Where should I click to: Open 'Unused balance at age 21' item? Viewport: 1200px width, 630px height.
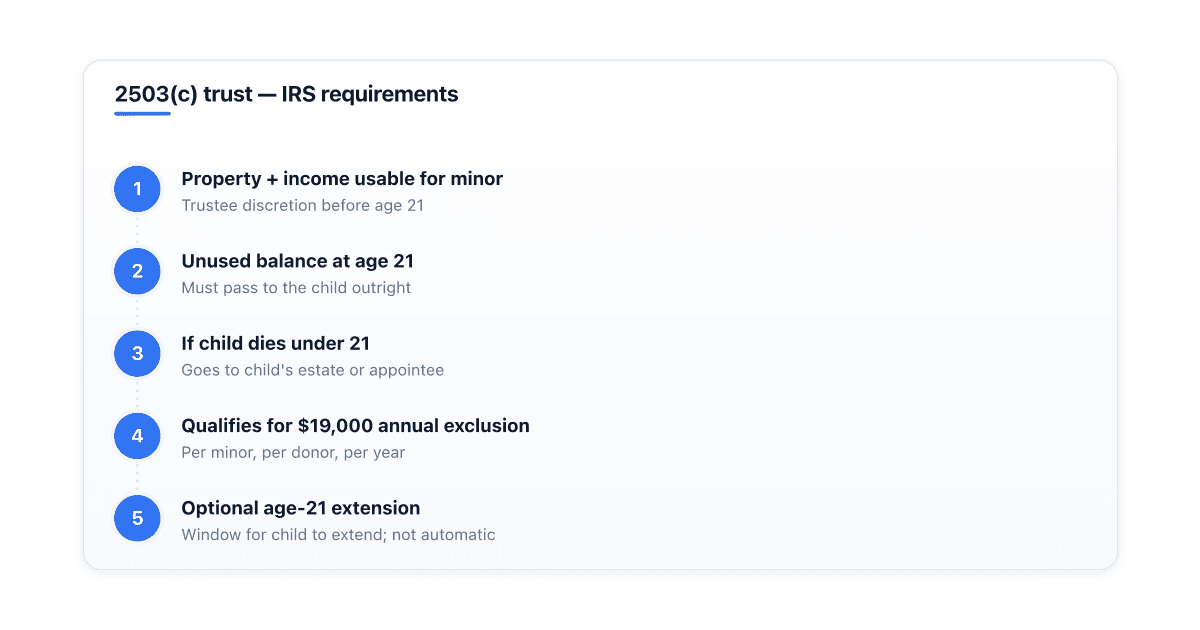coord(297,261)
